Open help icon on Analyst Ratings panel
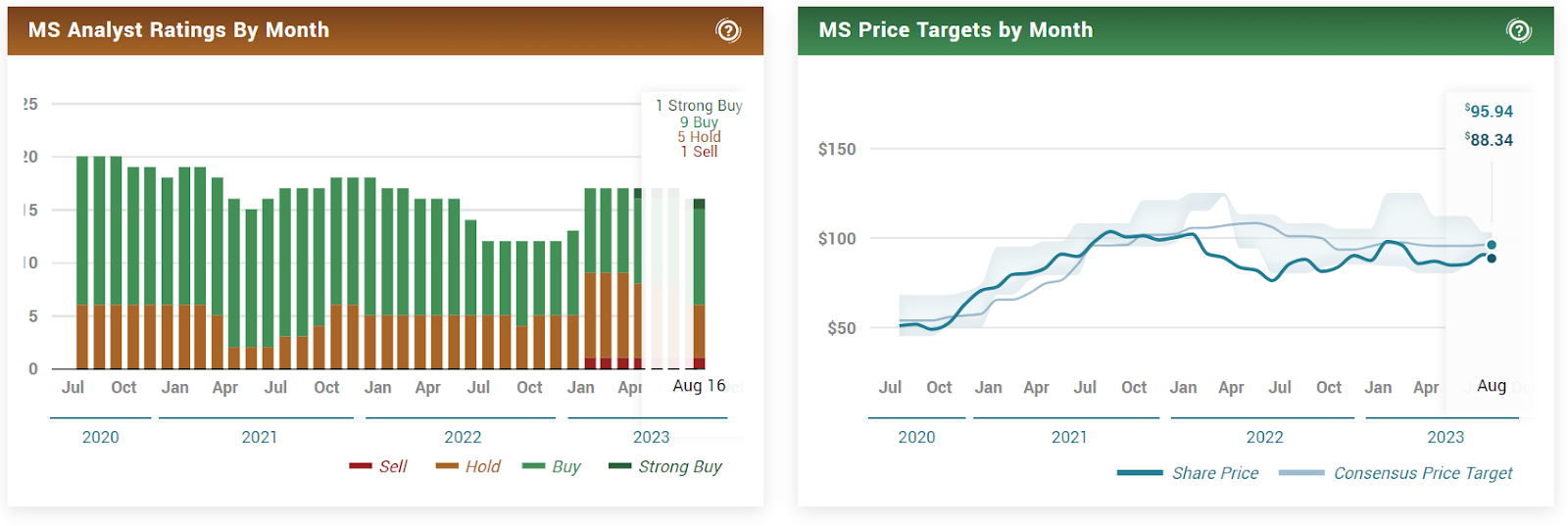 728,30
